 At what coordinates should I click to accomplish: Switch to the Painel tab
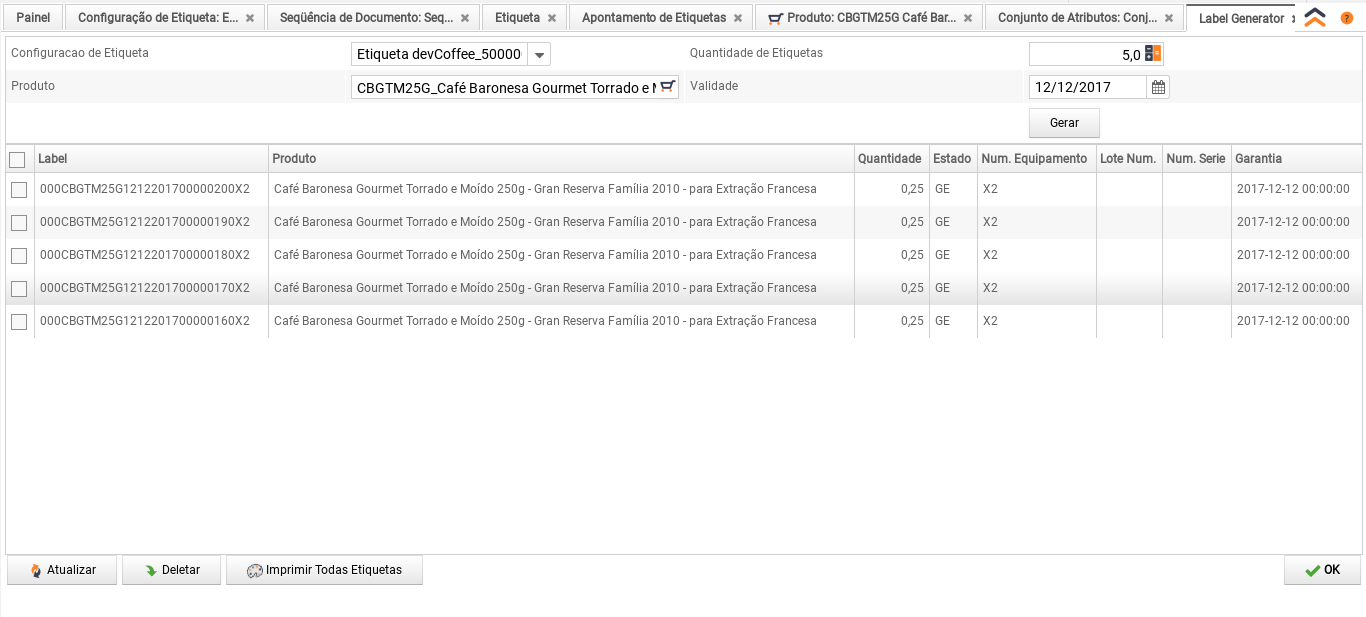tap(33, 18)
